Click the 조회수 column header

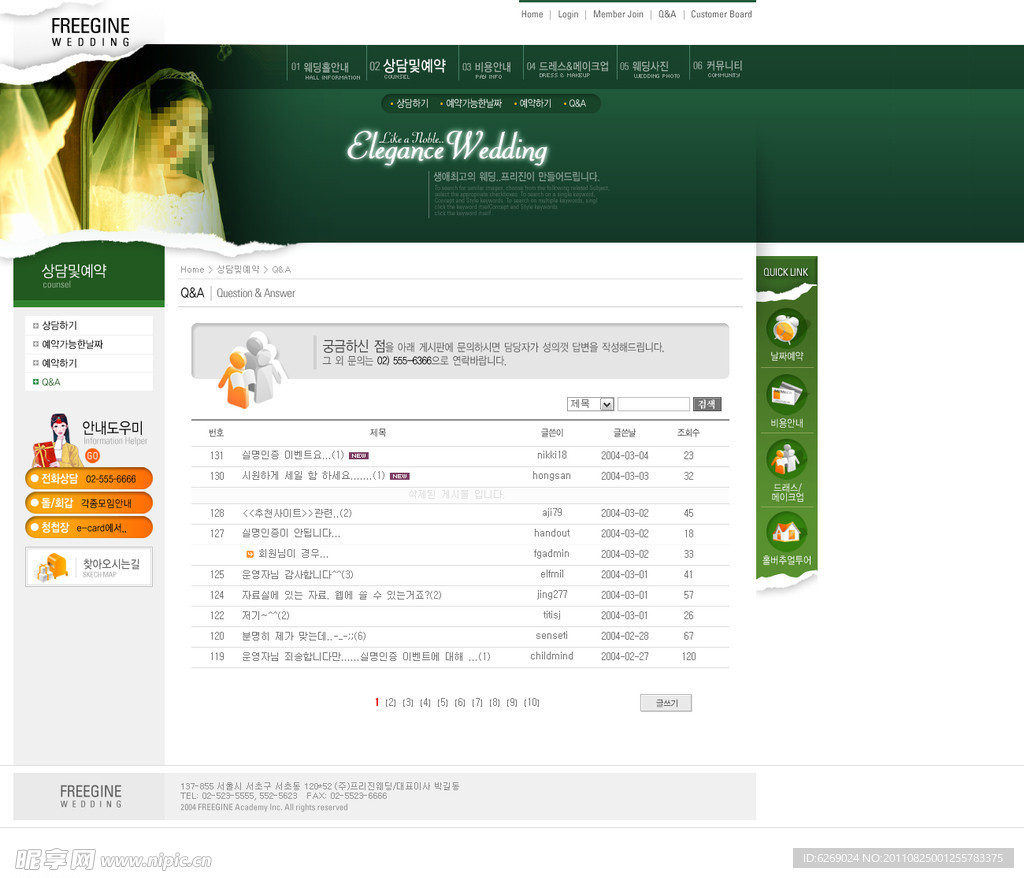(x=688, y=432)
